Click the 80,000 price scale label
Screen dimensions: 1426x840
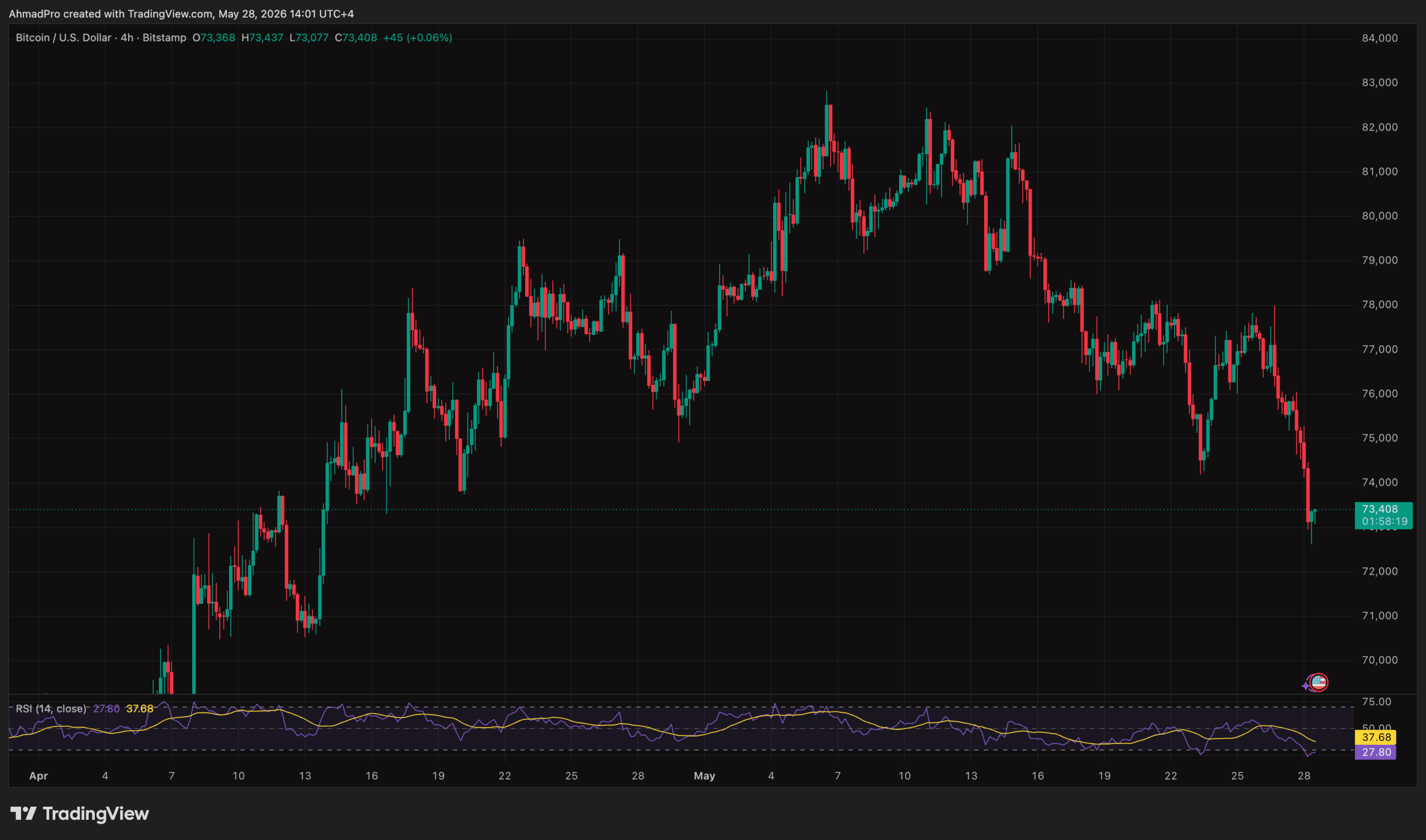click(x=1380, y=216)
